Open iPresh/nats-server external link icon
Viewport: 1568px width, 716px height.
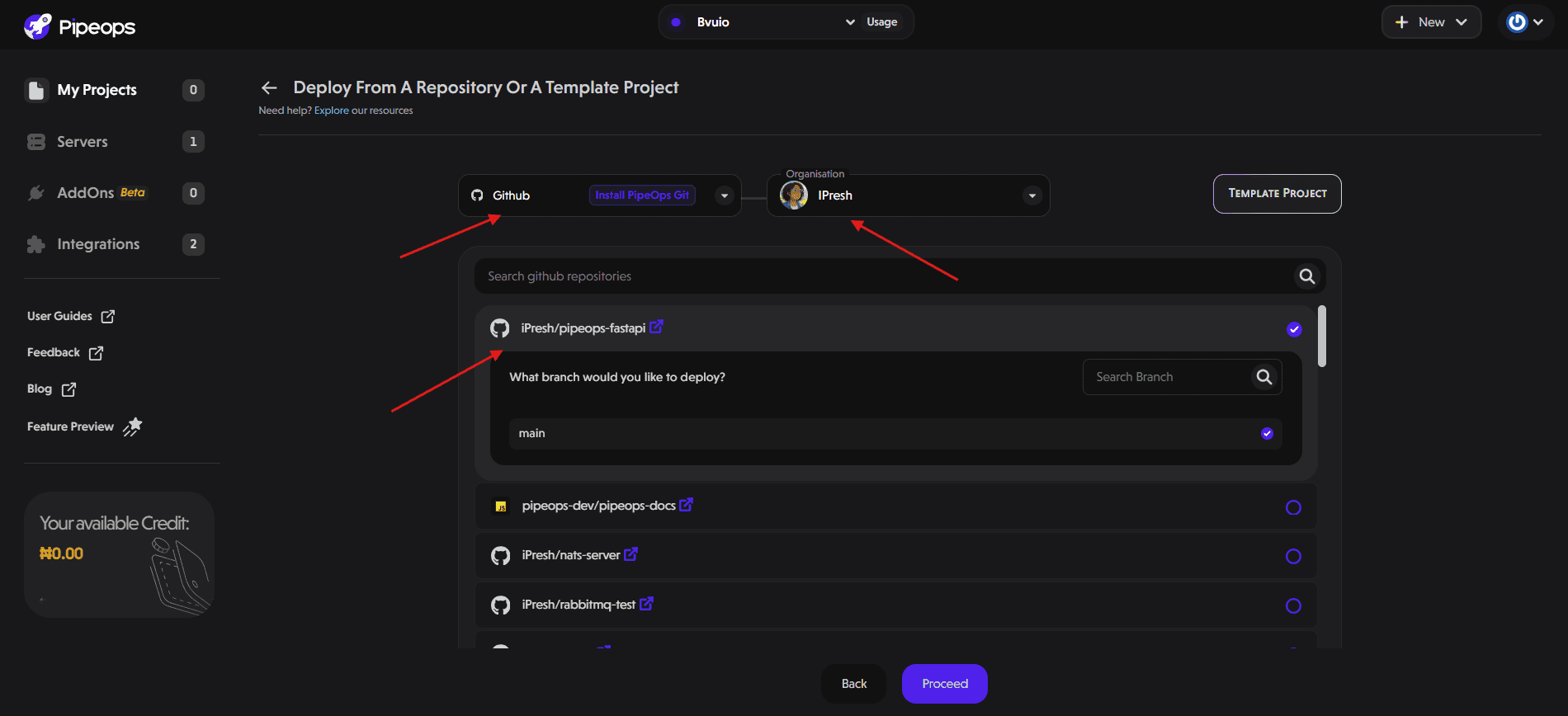(x=631, y=553)
